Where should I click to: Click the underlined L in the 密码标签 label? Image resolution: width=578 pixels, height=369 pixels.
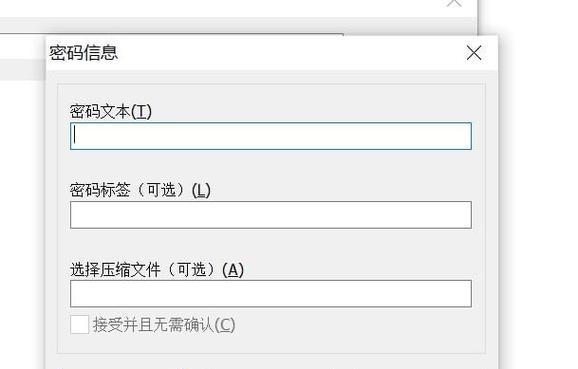[x=201, y=190]
